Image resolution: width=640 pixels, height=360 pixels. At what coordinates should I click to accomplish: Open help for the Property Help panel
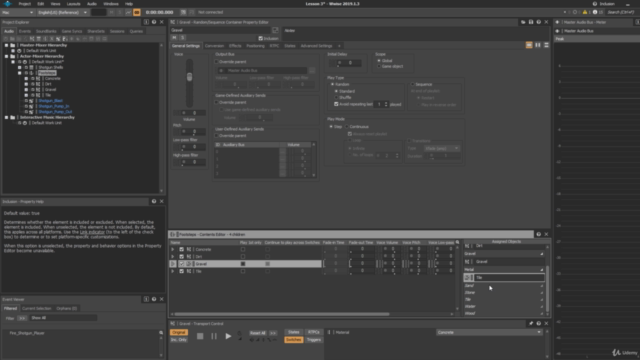(154, 201)
